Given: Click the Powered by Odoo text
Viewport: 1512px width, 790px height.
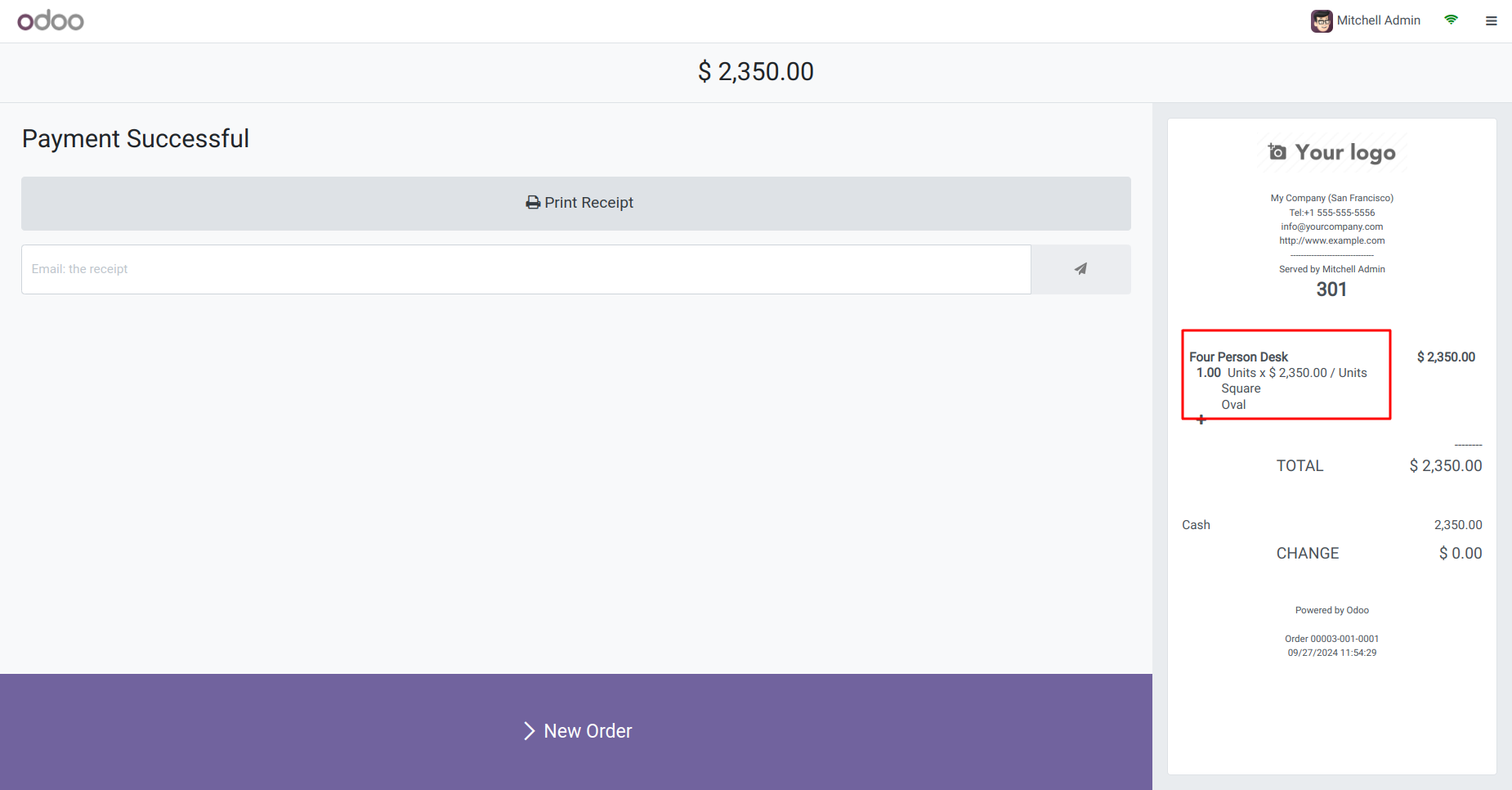Looking at the screenshot, I should pos(1331,610).
